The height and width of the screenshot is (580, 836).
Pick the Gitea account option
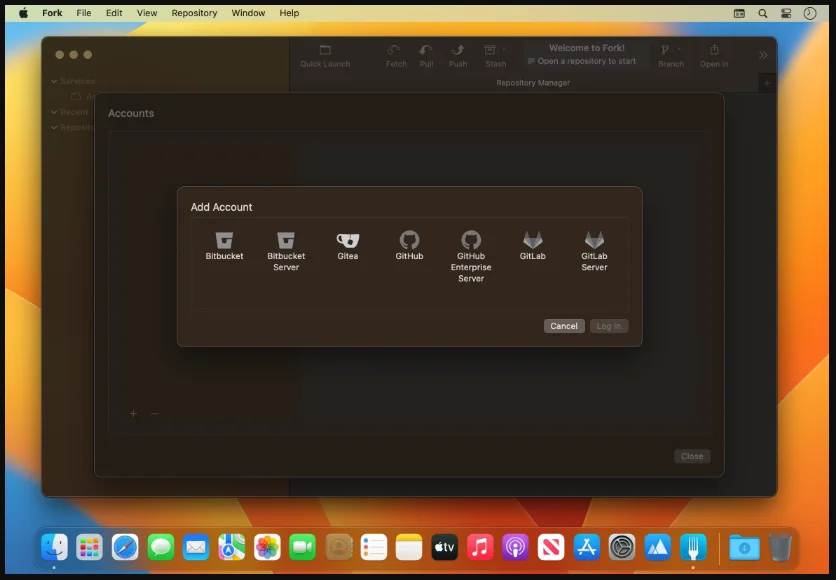(x=348, y=246)
